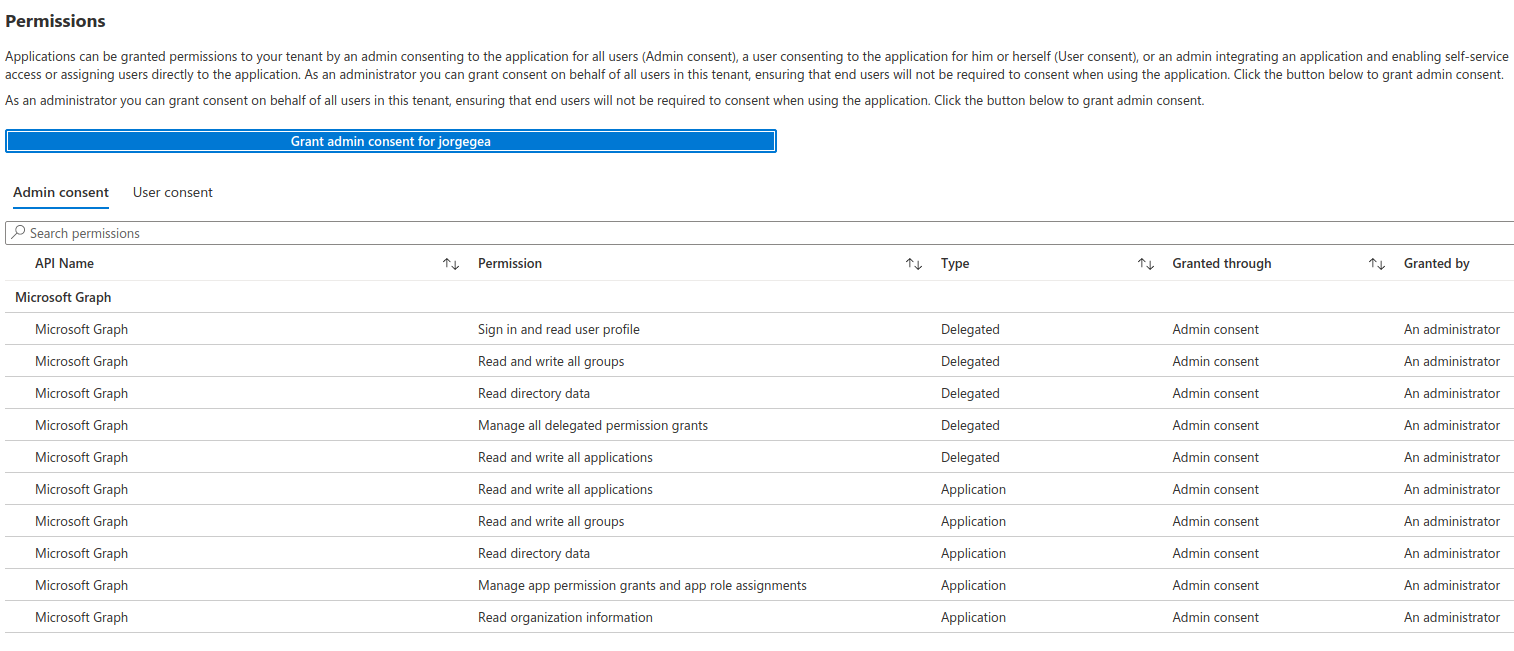Click Admin consent cell in Manage all delegated grants row
Viewport: 1514px width, 651px height.
click(1216, 425)
